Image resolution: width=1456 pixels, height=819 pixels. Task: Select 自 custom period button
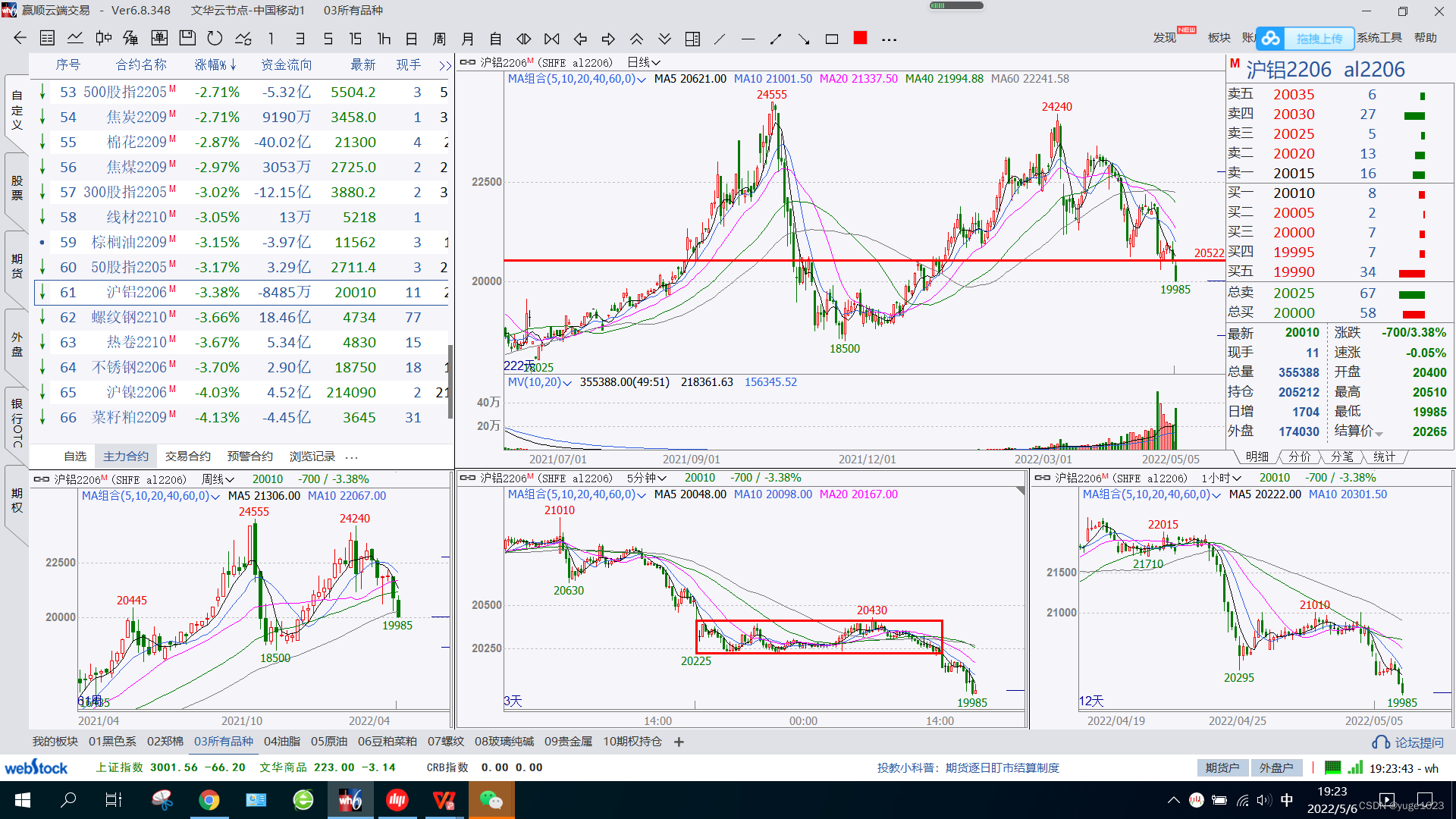tap(496, 38)
